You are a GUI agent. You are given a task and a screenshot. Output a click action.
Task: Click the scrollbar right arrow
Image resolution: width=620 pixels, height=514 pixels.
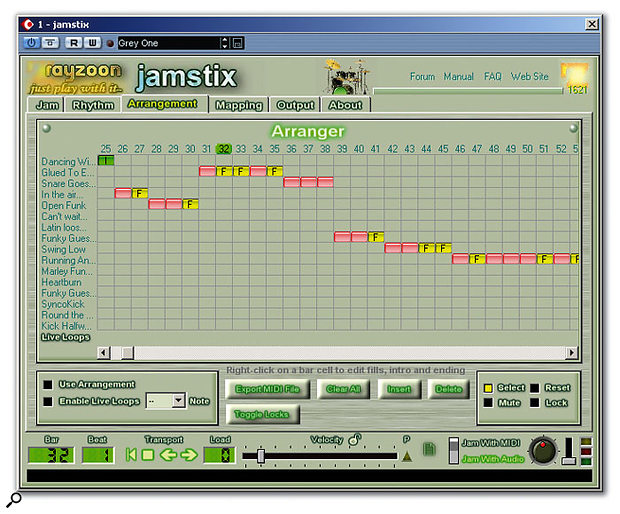[x=571, y=352]
